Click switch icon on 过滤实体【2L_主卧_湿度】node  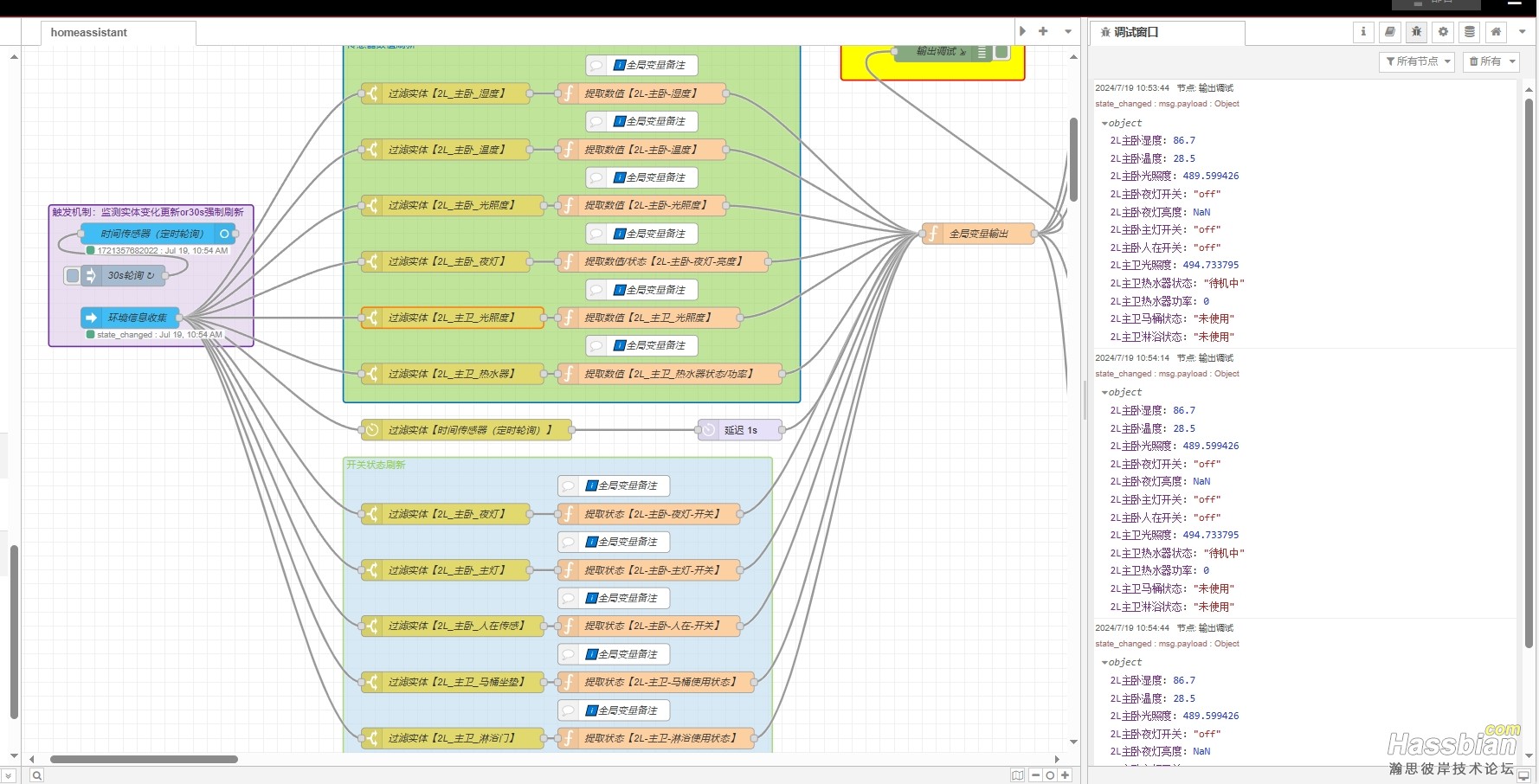point(372,93)
